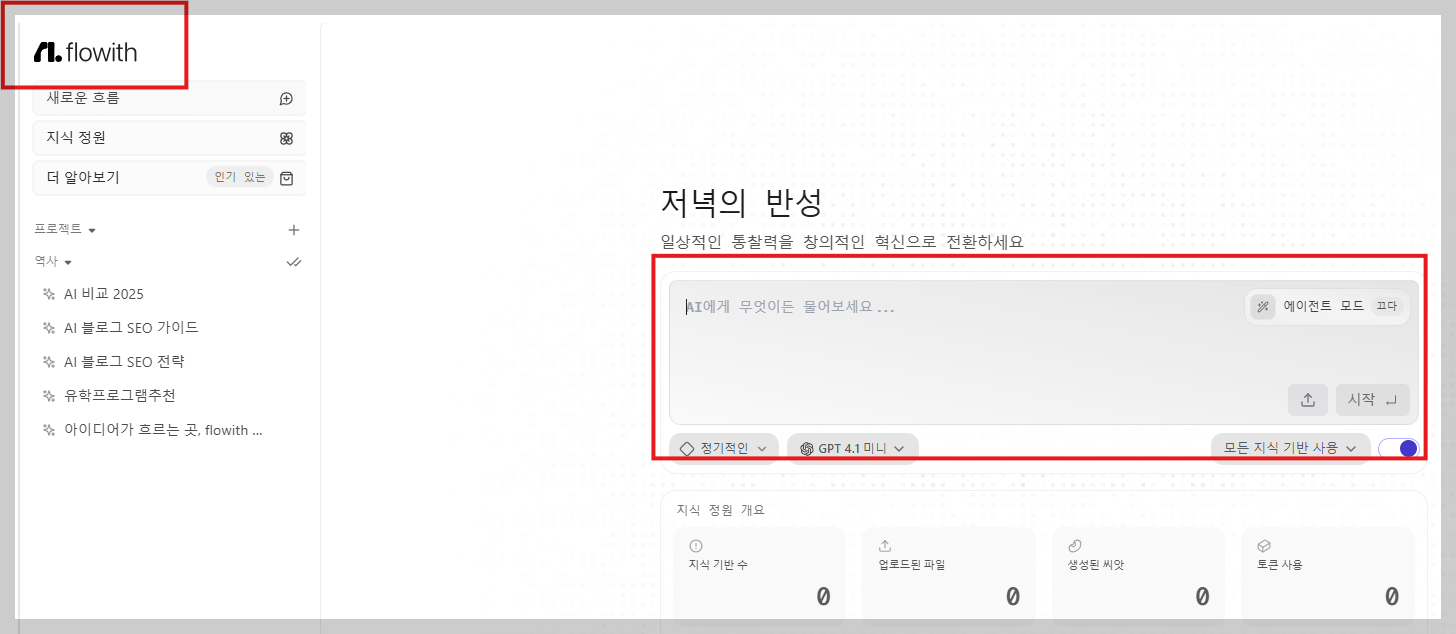Collapse the 역사 section in the sidebar

pos(66,261)
